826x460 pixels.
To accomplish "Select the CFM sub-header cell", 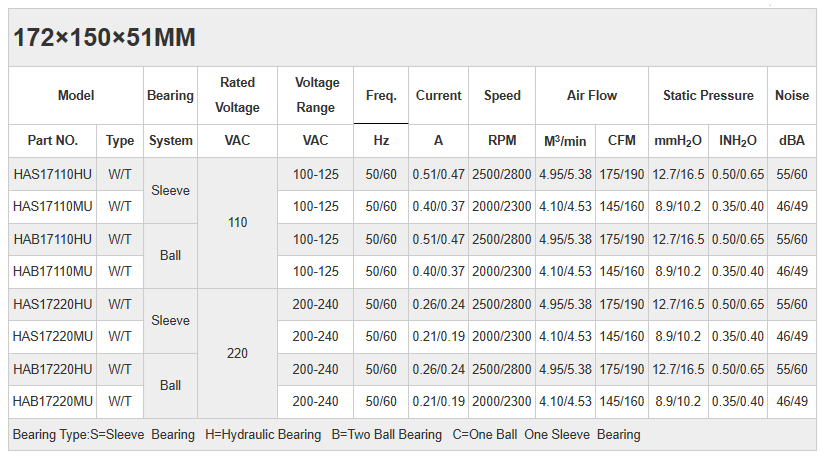I will coord(622,141).
